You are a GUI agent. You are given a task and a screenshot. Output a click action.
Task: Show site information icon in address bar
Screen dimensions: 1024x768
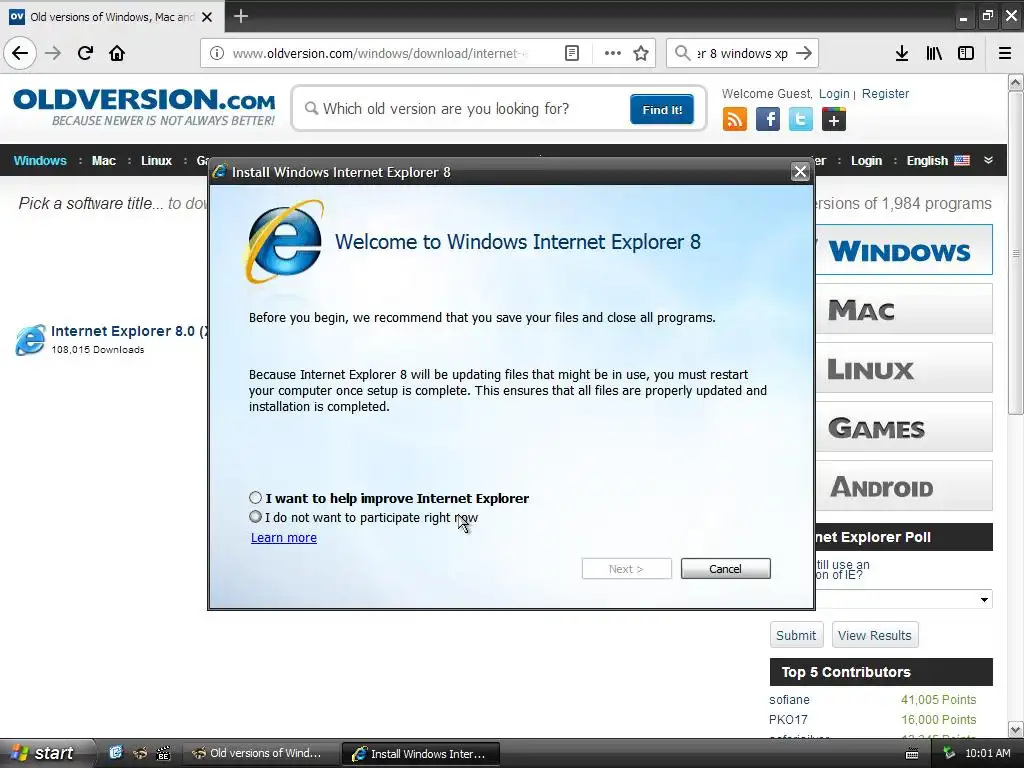pos(217,53)
